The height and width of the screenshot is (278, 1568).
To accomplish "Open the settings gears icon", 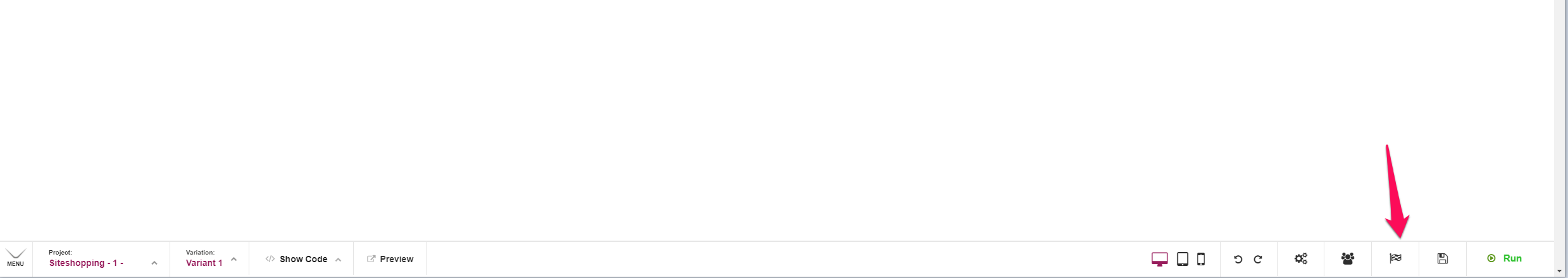I will (x=1300, y=258).
